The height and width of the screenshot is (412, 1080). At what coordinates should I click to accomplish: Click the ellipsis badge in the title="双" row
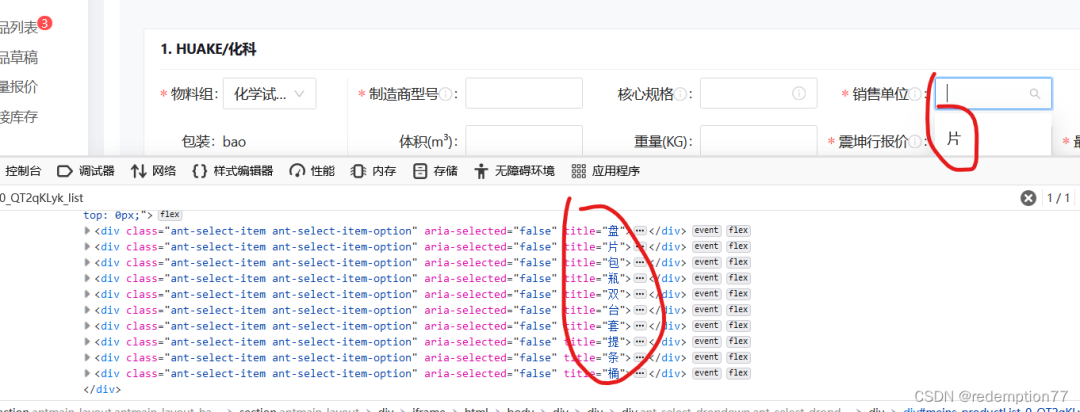click(x=640, y=293)
